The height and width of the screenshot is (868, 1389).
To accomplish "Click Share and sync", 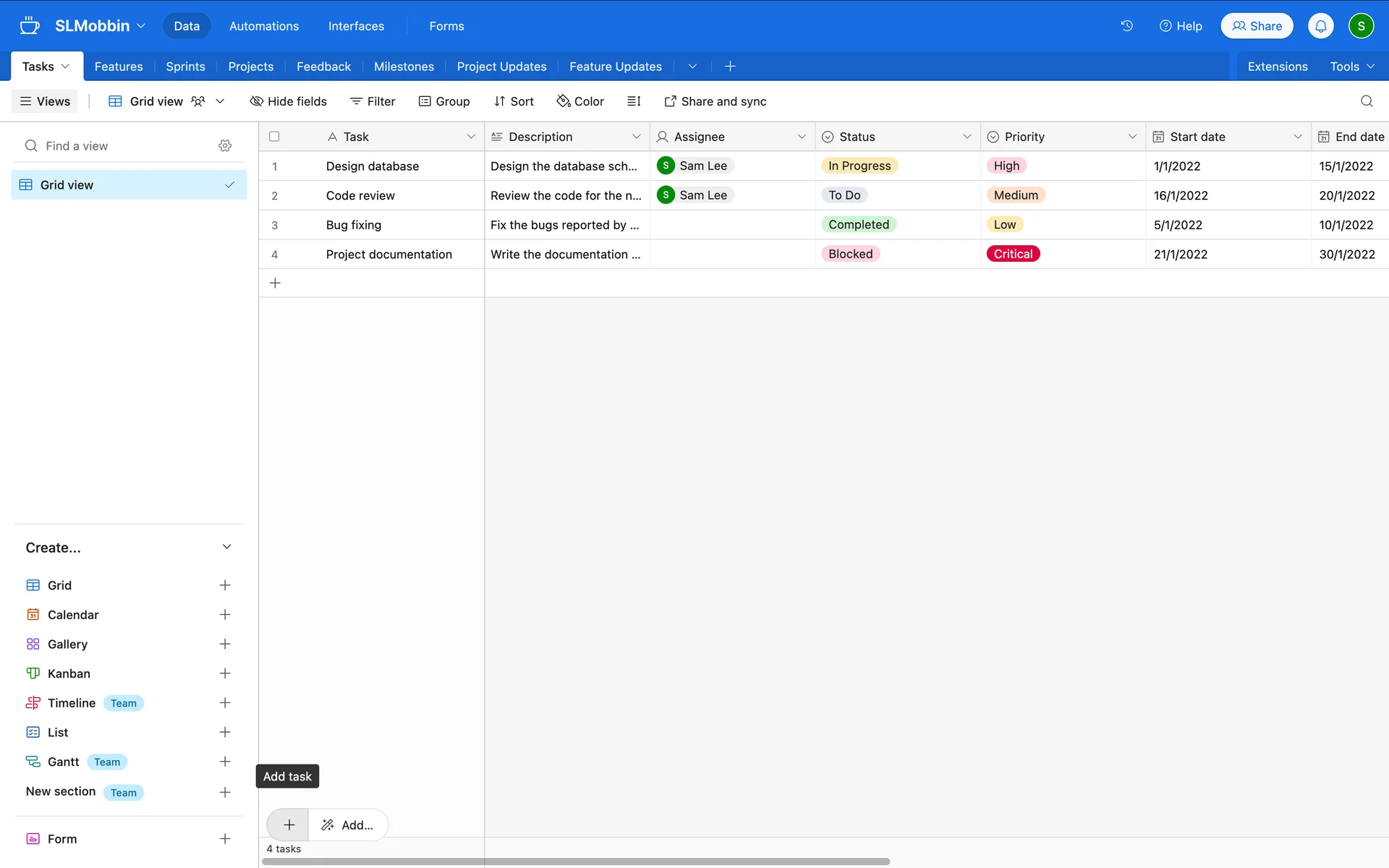I will point(715,101).
